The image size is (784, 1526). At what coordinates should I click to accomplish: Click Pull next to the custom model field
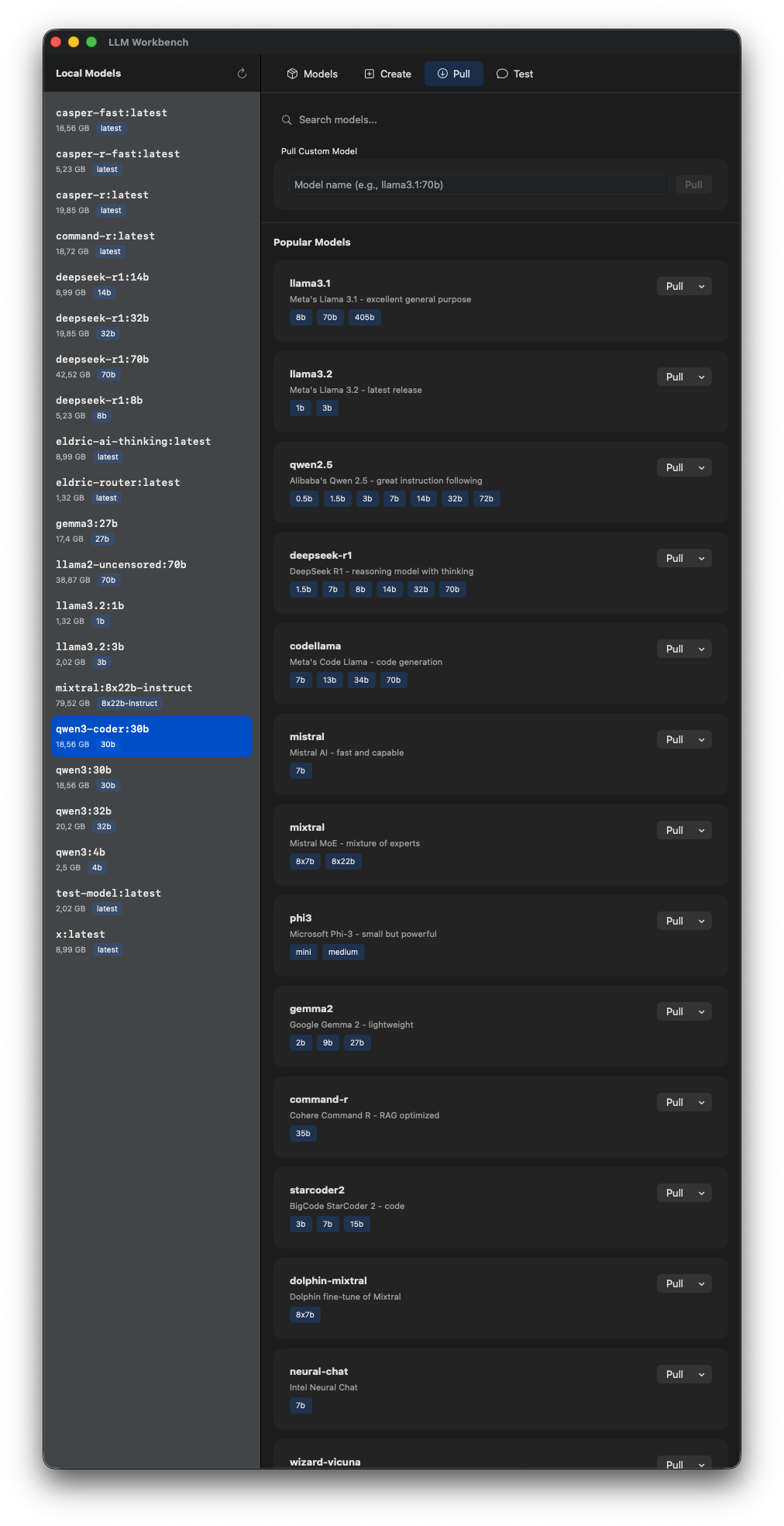pos(693,185)
